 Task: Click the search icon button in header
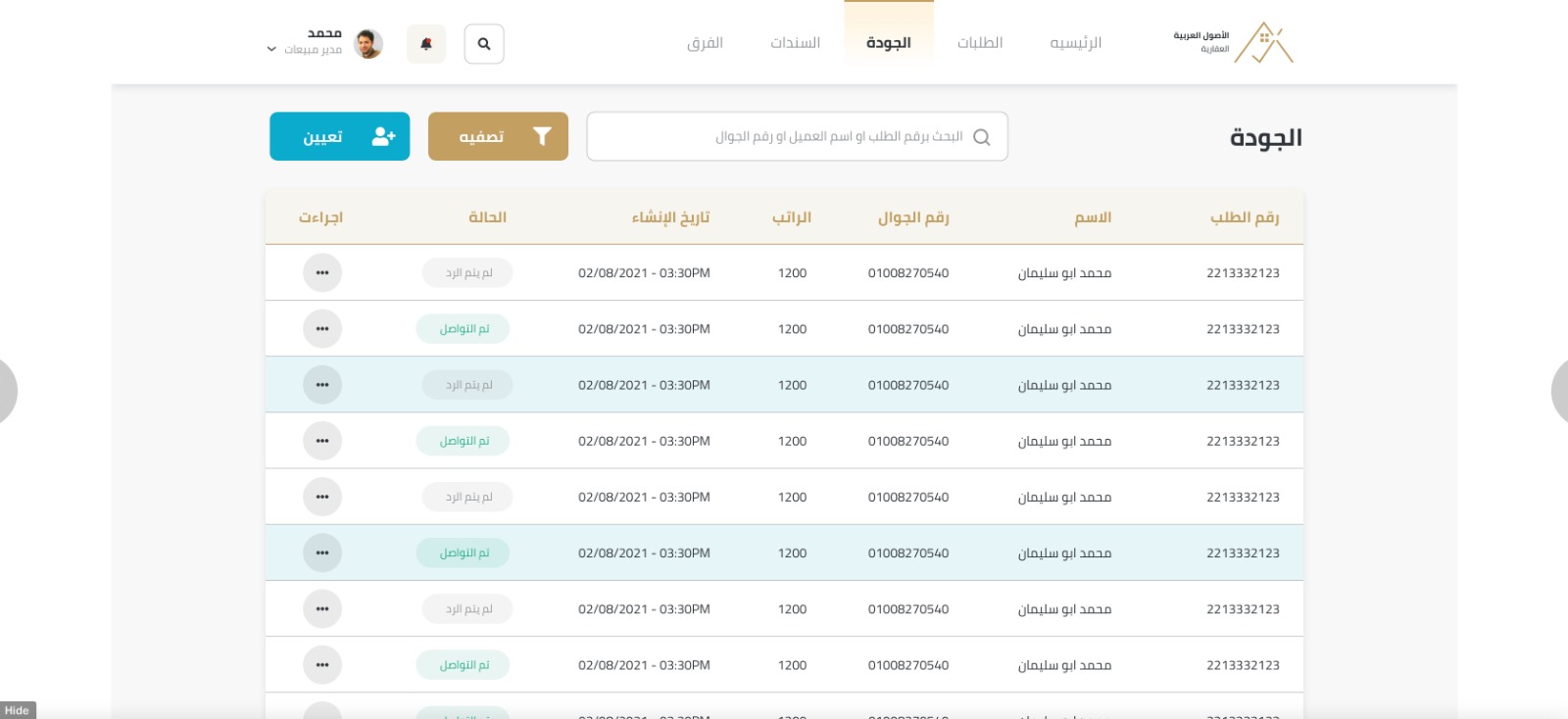(484, 44)
